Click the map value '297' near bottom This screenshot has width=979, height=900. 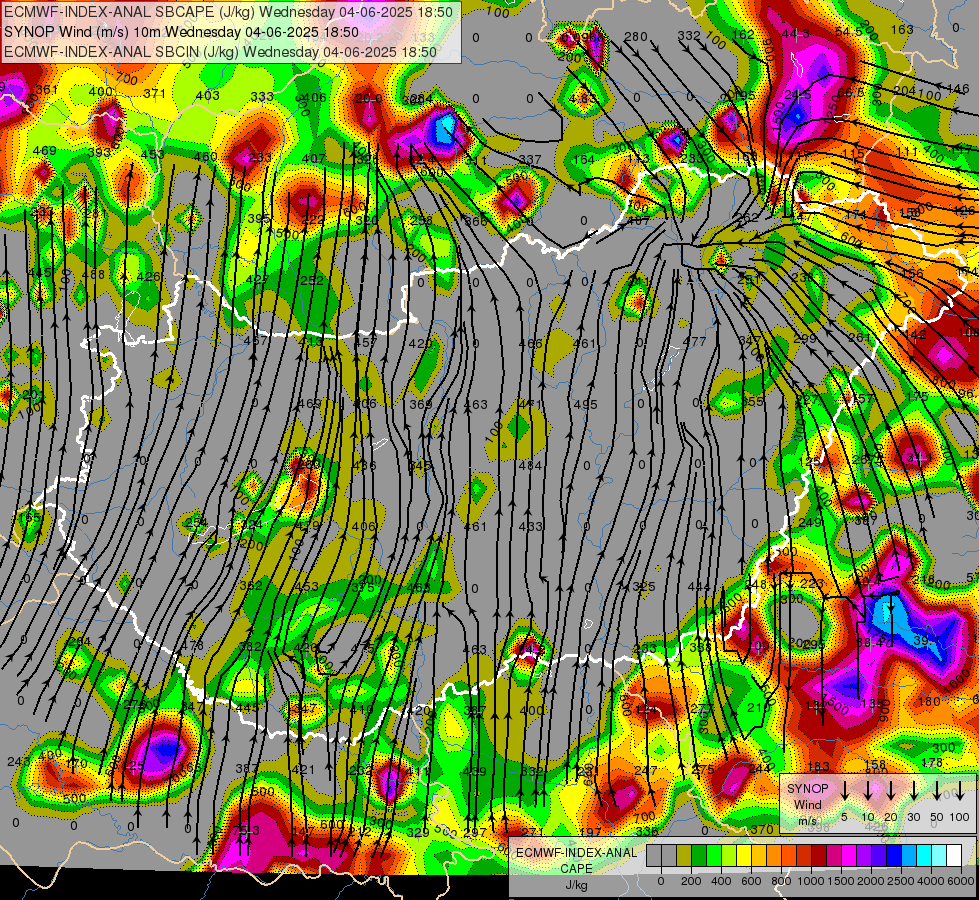[x=475, y=832]
